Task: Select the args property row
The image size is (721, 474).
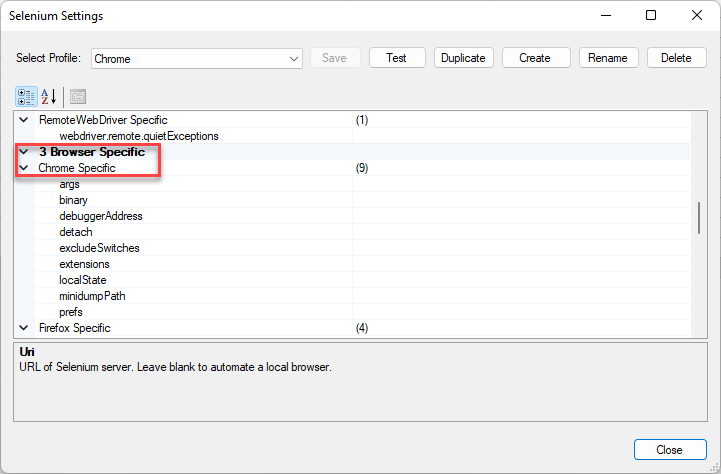Action: click(x=69, y=184)
